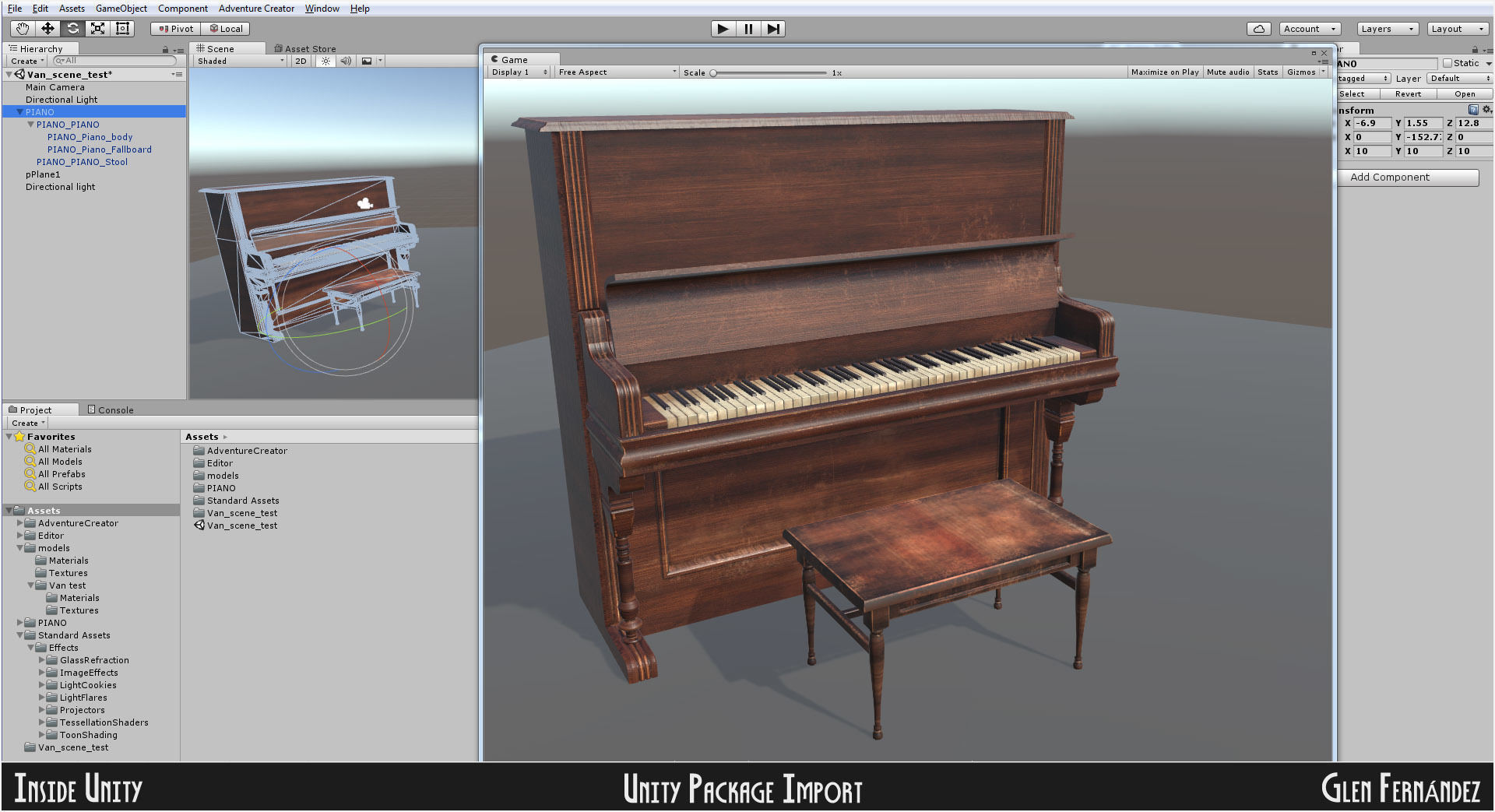The height and width of the screenshot is (812, 1495).
Task: Select the Scale tool
Action: tap(97, 29)
